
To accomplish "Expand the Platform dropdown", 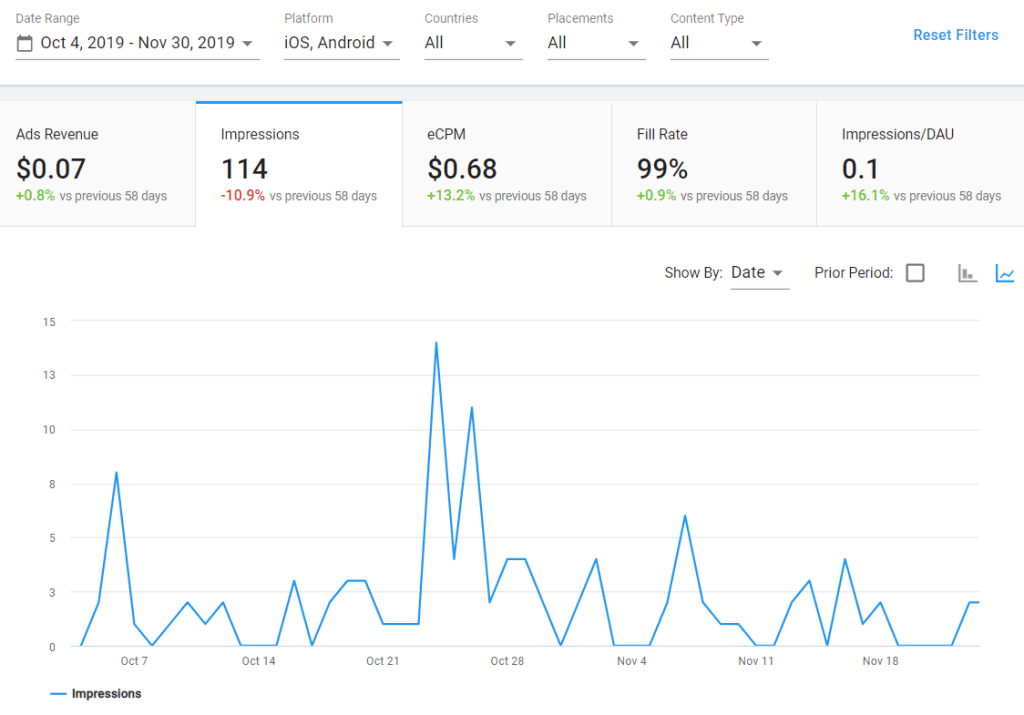I will [x=341, y=43].
